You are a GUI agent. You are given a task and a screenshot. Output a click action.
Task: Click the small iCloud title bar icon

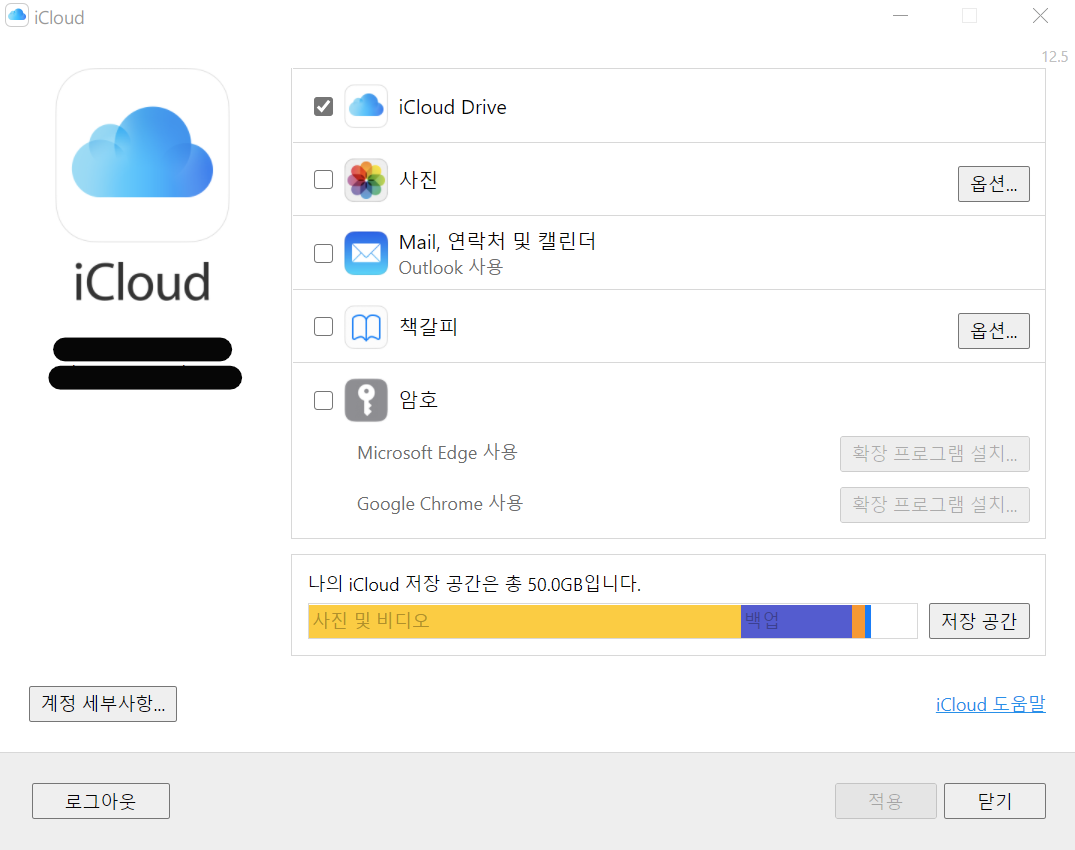click(16, 16)
